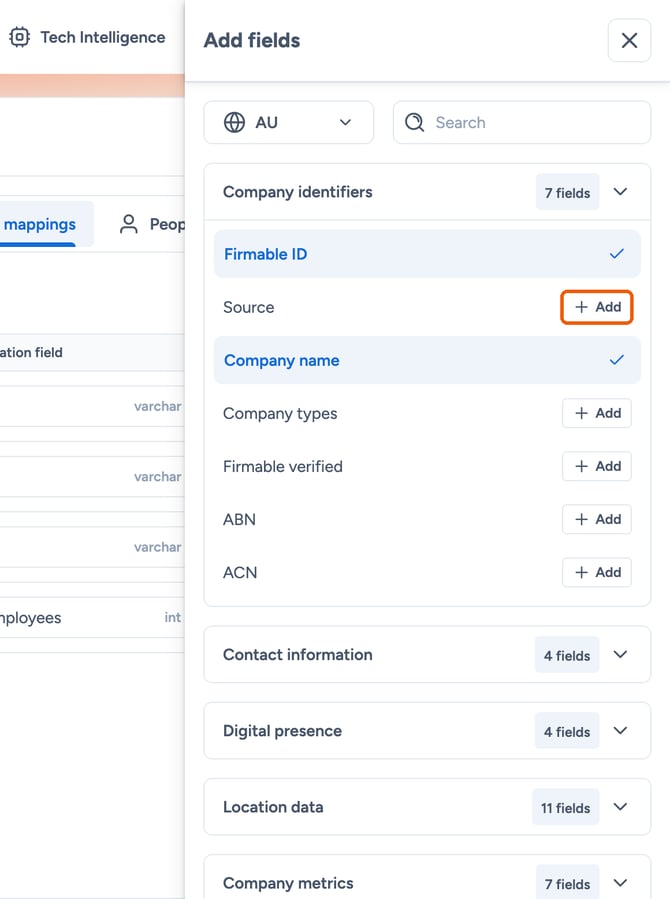Image resolution: width=670 pixels, height=899 pixels.
Task: Click the Add fields panel title
Action: tap(252, 41)
